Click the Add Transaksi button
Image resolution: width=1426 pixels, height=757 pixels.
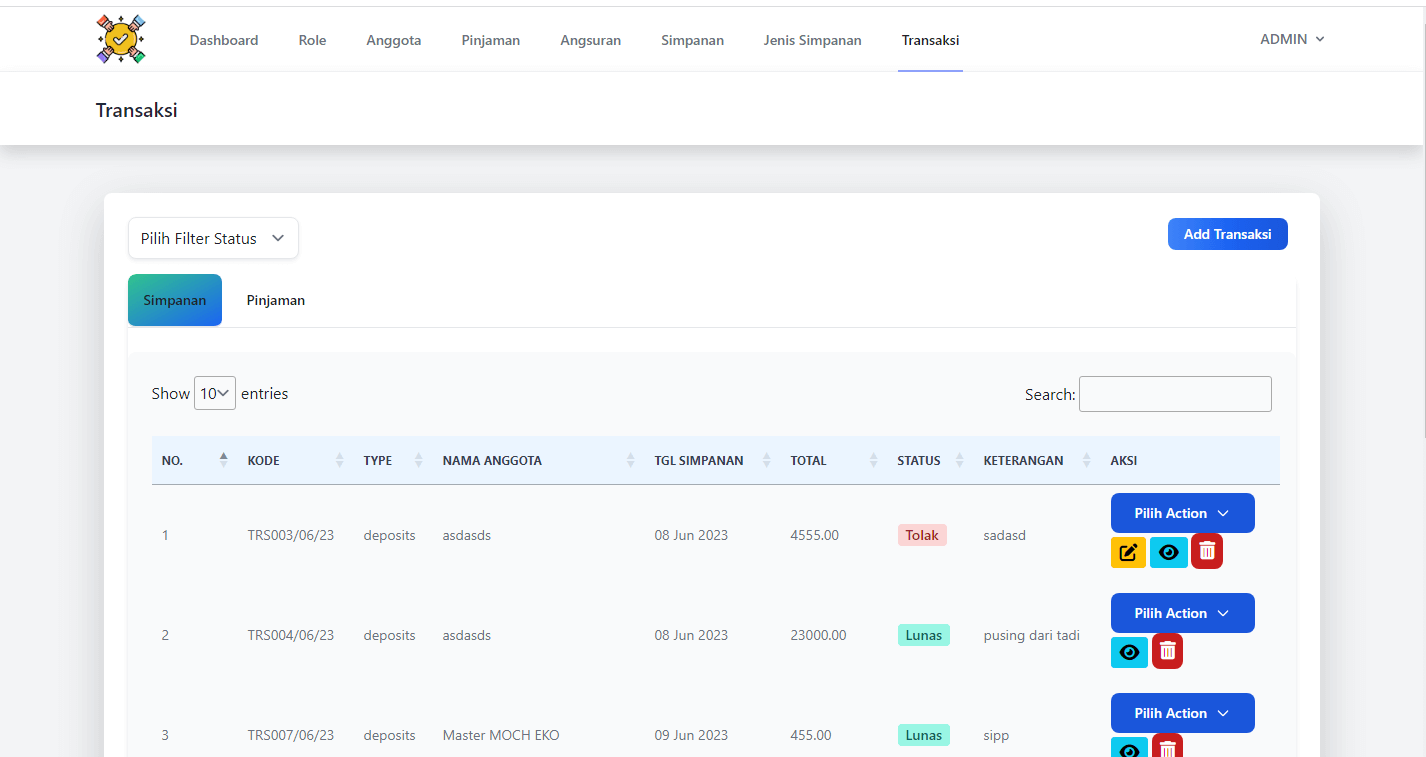point(1227,234)
